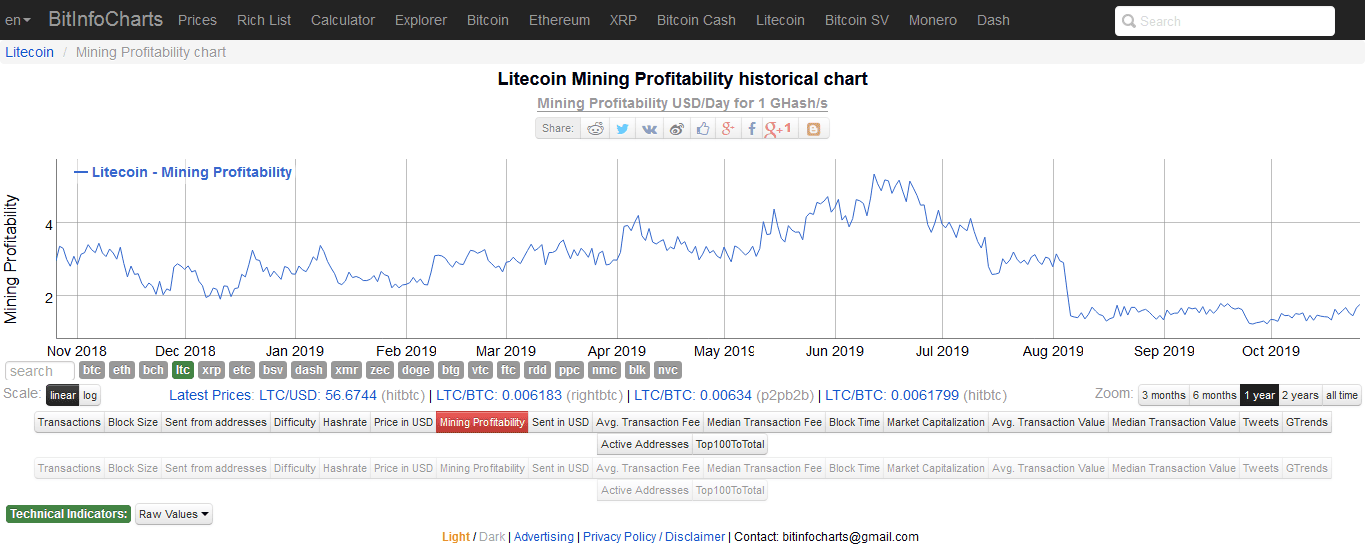The width and height of the screenshot is (1365, 547).
Task: Select the nvc coin tag
Action: [667, 370]
